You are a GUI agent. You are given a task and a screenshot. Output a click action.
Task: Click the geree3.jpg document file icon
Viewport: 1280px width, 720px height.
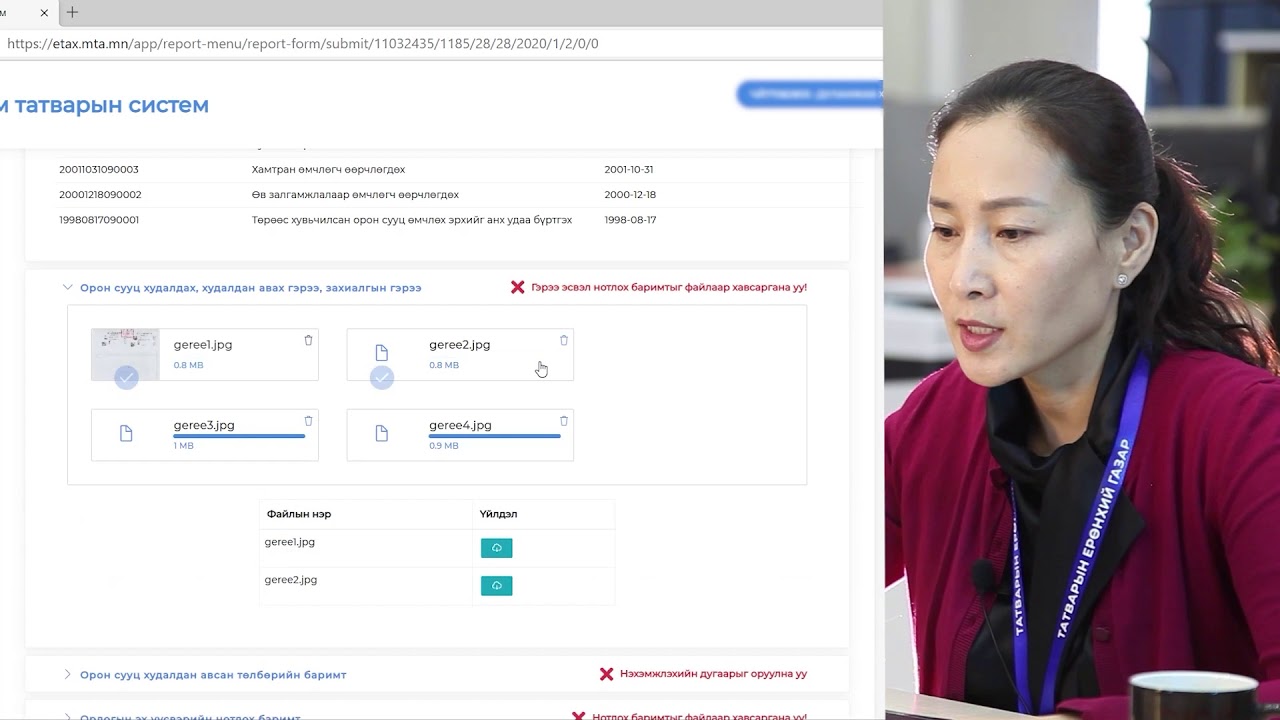click(126, 434)
